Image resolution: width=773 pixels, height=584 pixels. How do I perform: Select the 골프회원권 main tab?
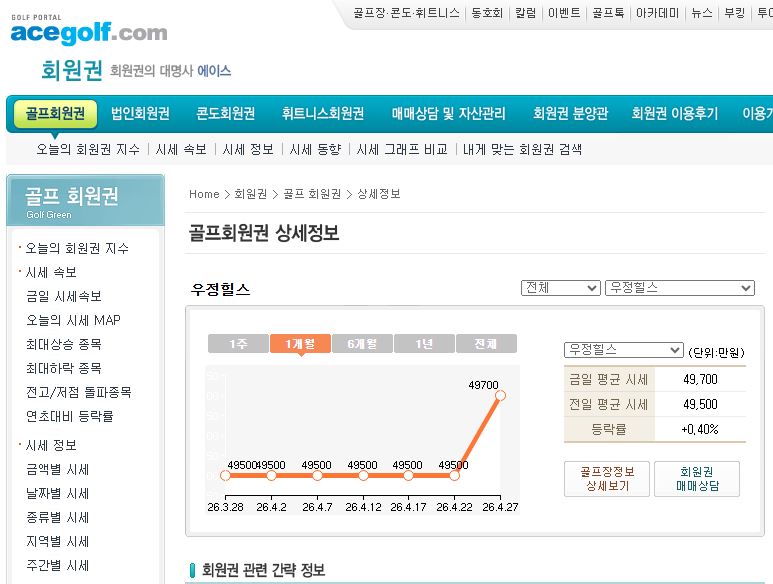point(55,114)
